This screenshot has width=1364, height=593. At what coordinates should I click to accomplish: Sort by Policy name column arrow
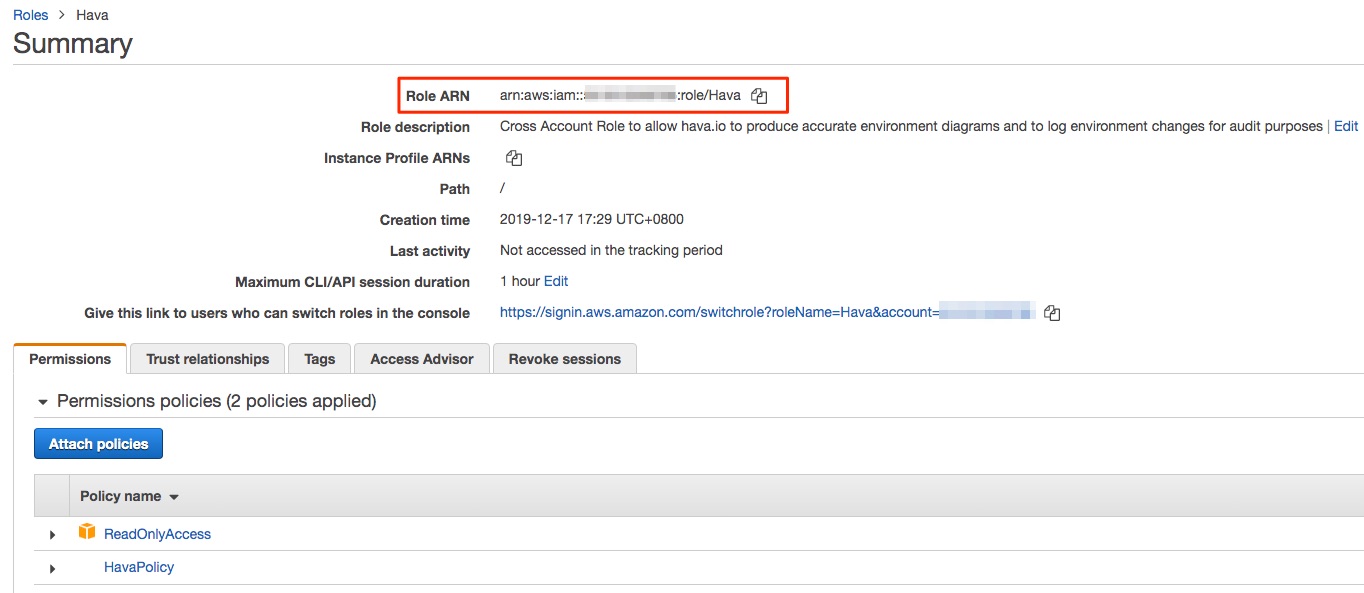point(174,497)
